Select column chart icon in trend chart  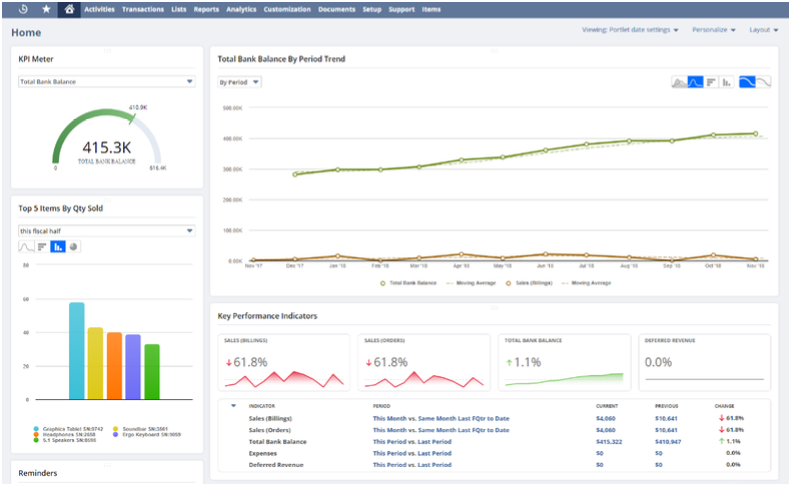coord(726,82)
